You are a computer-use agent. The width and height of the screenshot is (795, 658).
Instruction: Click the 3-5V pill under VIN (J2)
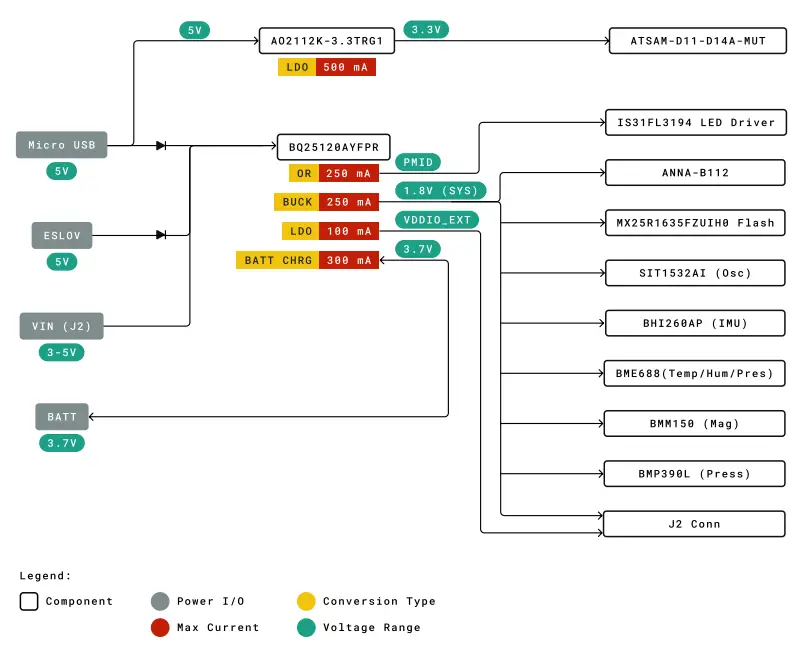point(61,352)
